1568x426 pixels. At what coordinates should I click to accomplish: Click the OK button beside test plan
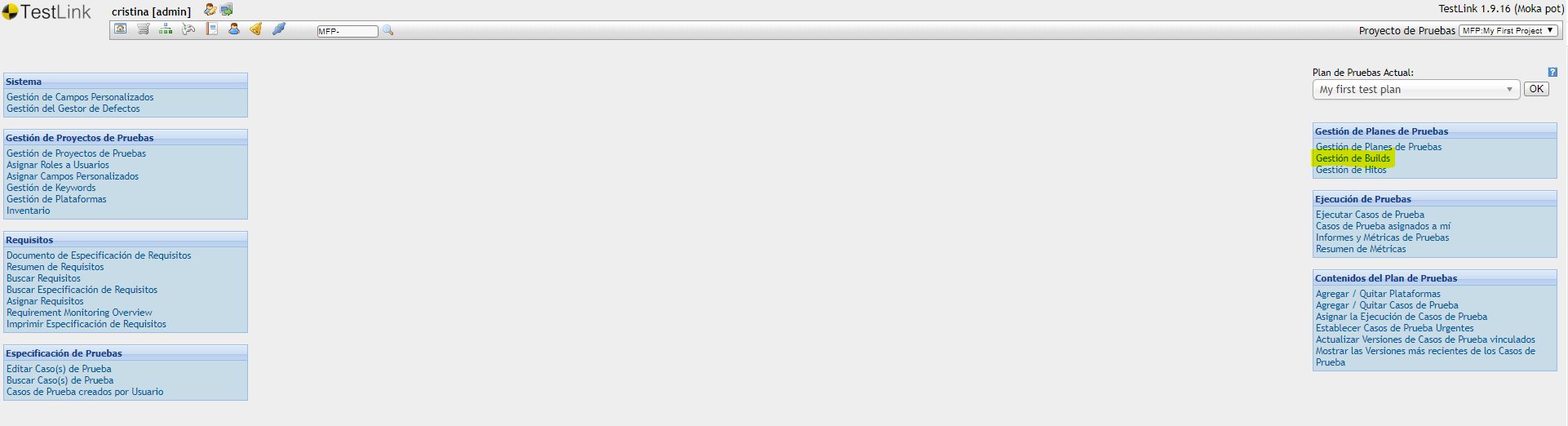pyautogui.click(x=1536, y=89)
